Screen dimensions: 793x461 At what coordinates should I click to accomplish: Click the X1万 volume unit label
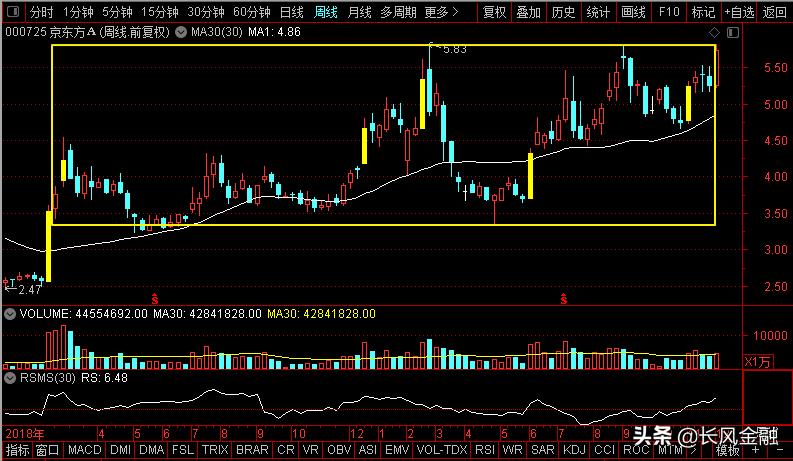(758, 361)
